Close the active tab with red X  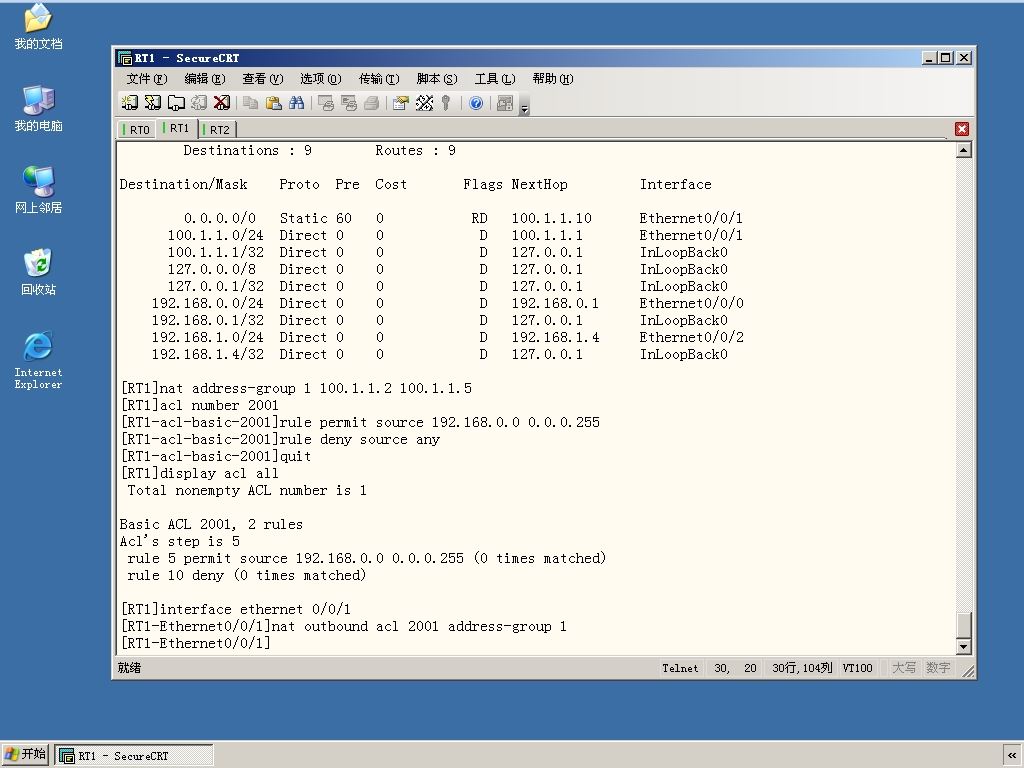(962, 129)
